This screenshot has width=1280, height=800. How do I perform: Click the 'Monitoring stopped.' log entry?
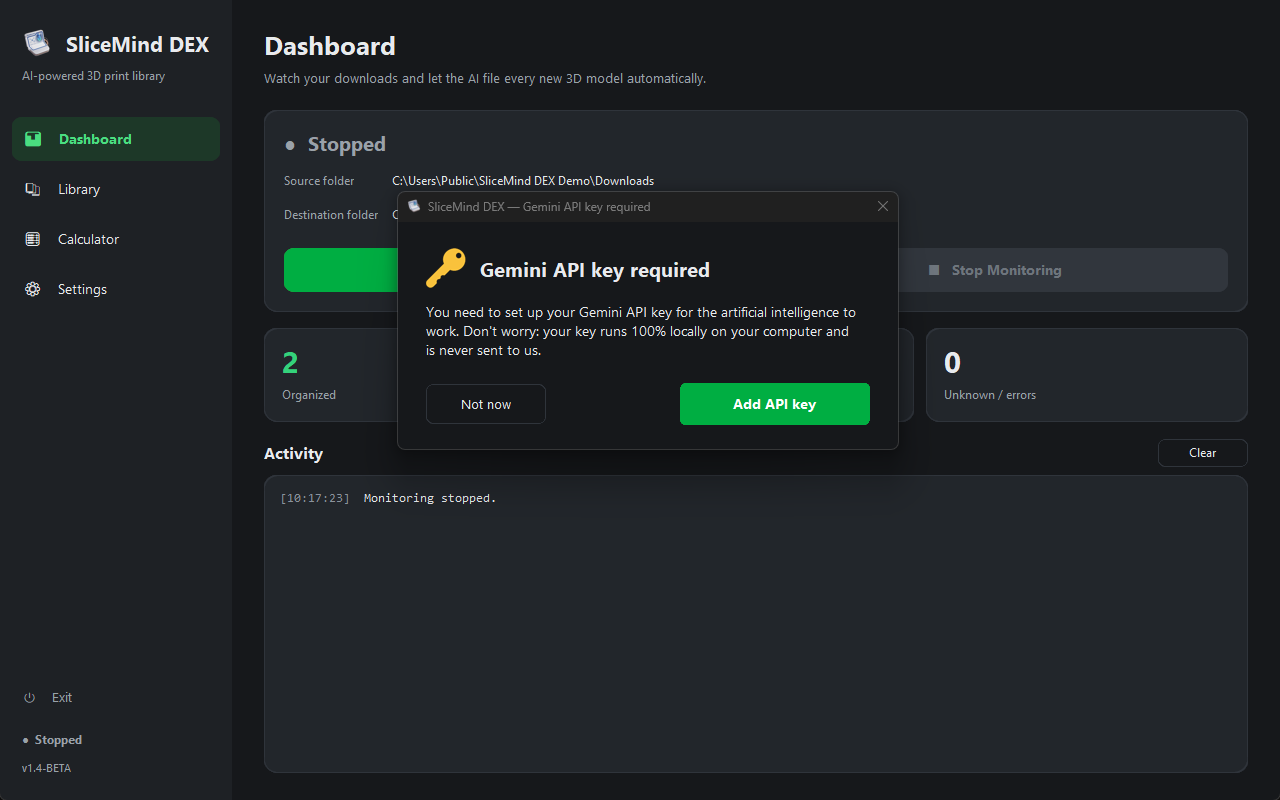430,498
